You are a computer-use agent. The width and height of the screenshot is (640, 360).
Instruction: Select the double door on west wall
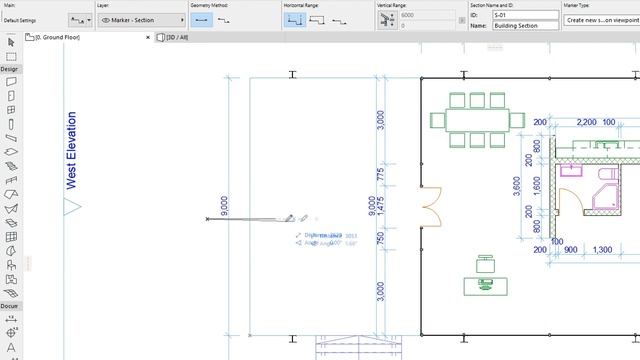click(431, 207)
